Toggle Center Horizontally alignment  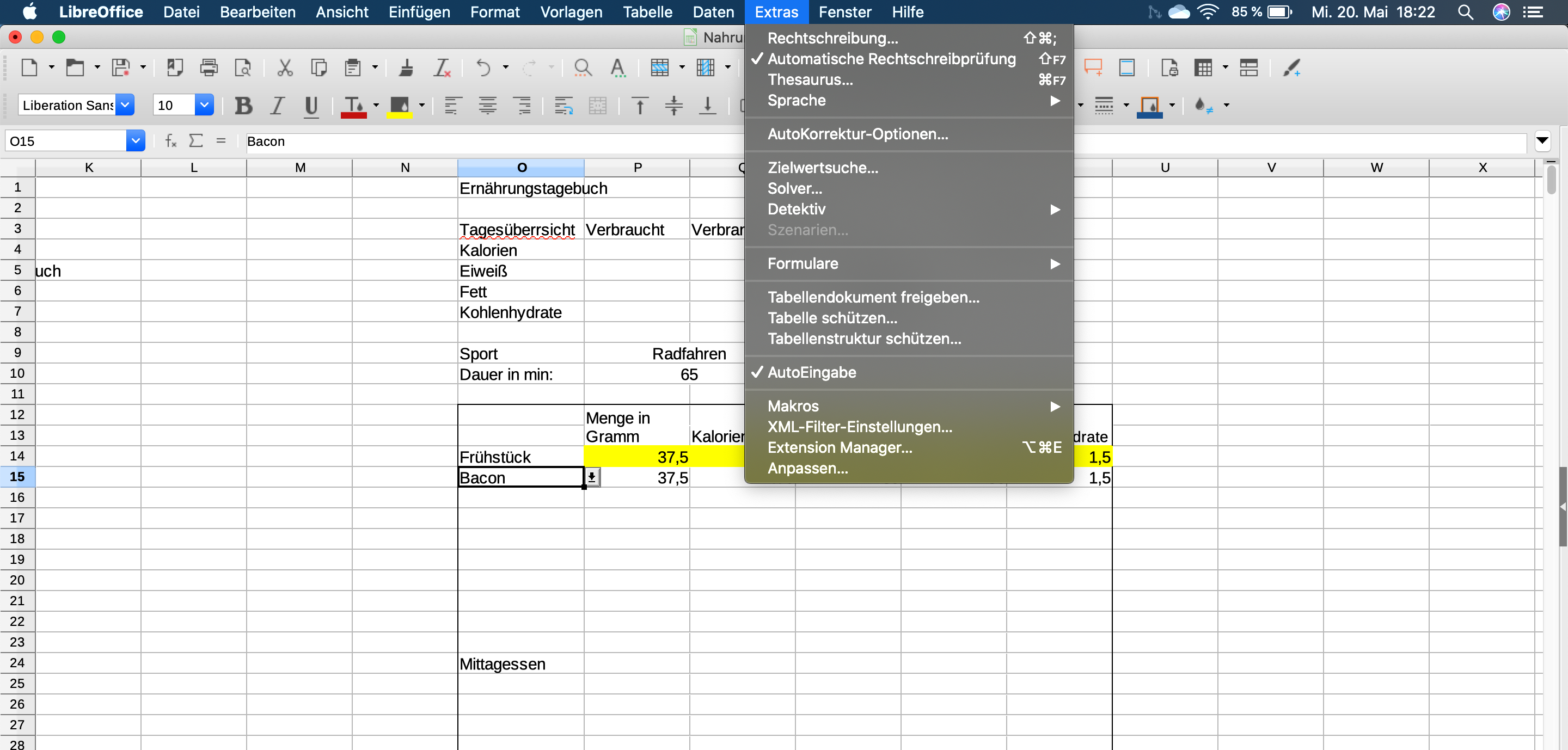pyautogui.click(x=487, y=105)
